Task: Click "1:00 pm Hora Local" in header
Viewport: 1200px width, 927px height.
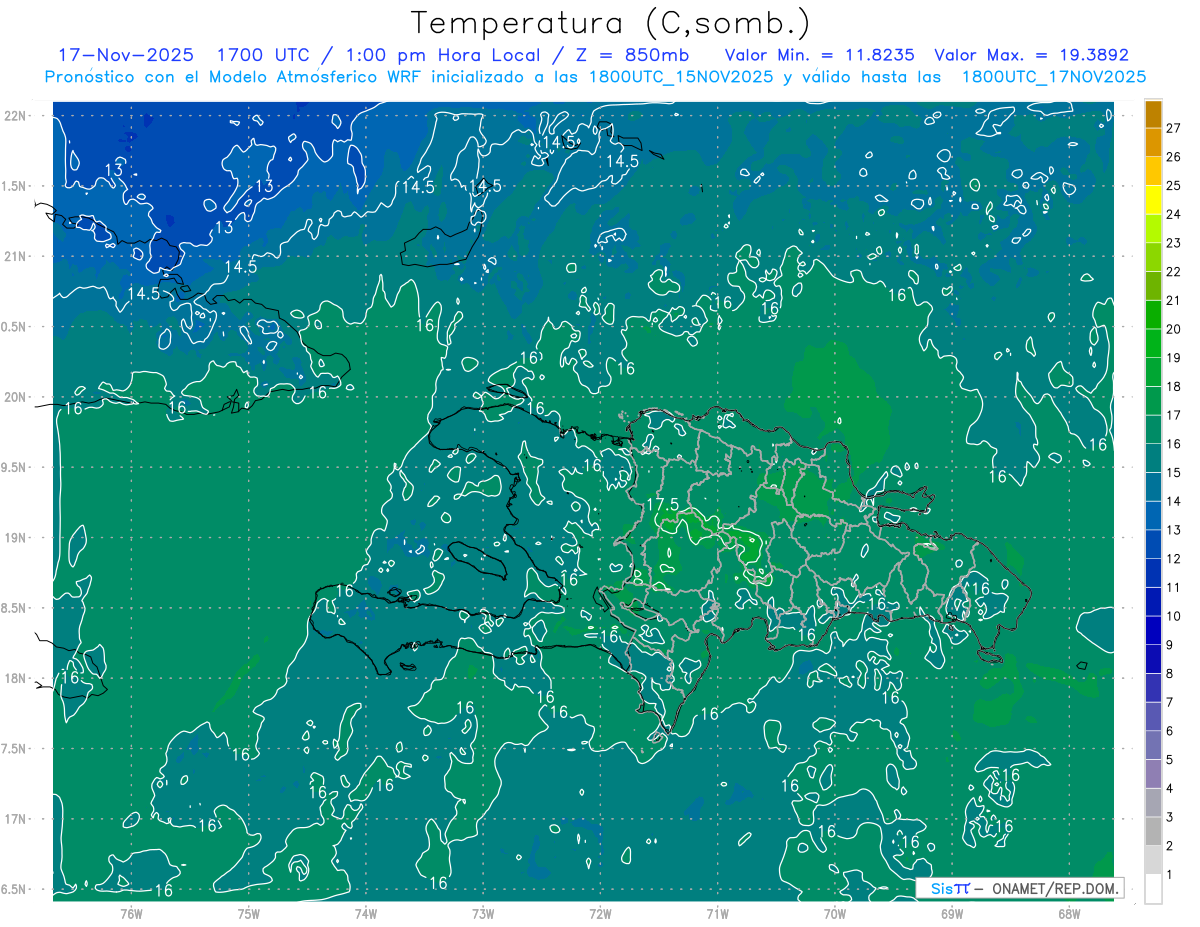Action: point(445,55)
